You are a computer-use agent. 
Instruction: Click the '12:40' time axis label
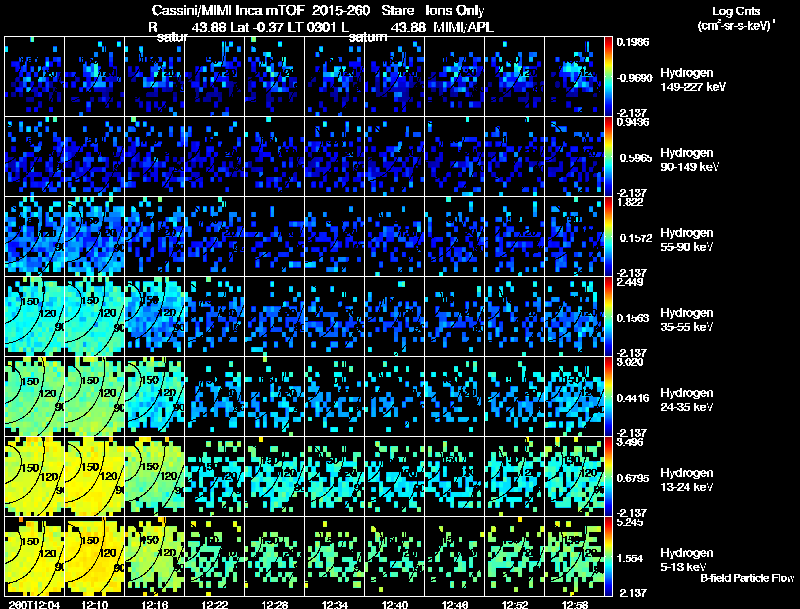(x=395, y=604)
